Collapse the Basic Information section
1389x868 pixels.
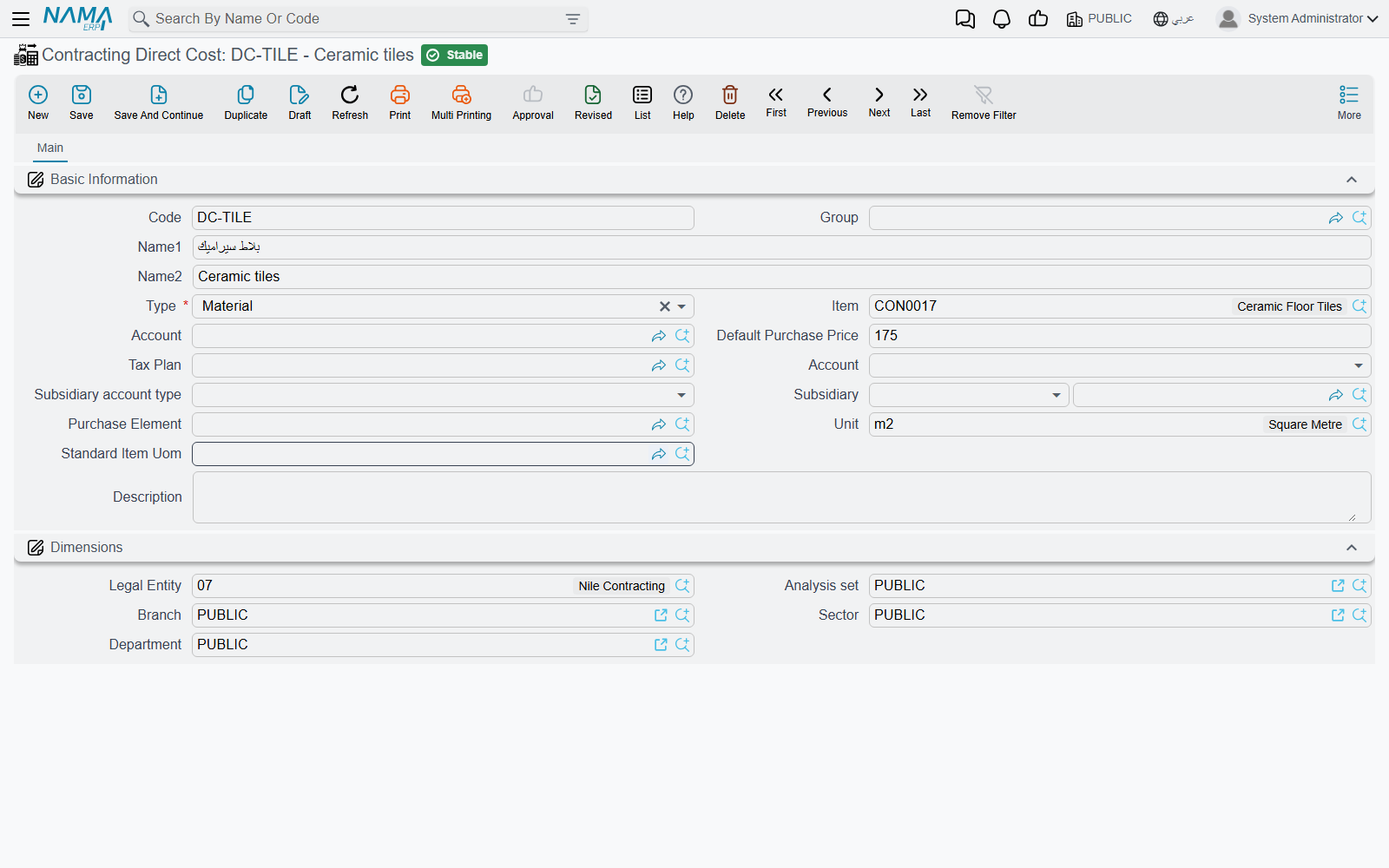(1352, 180)
